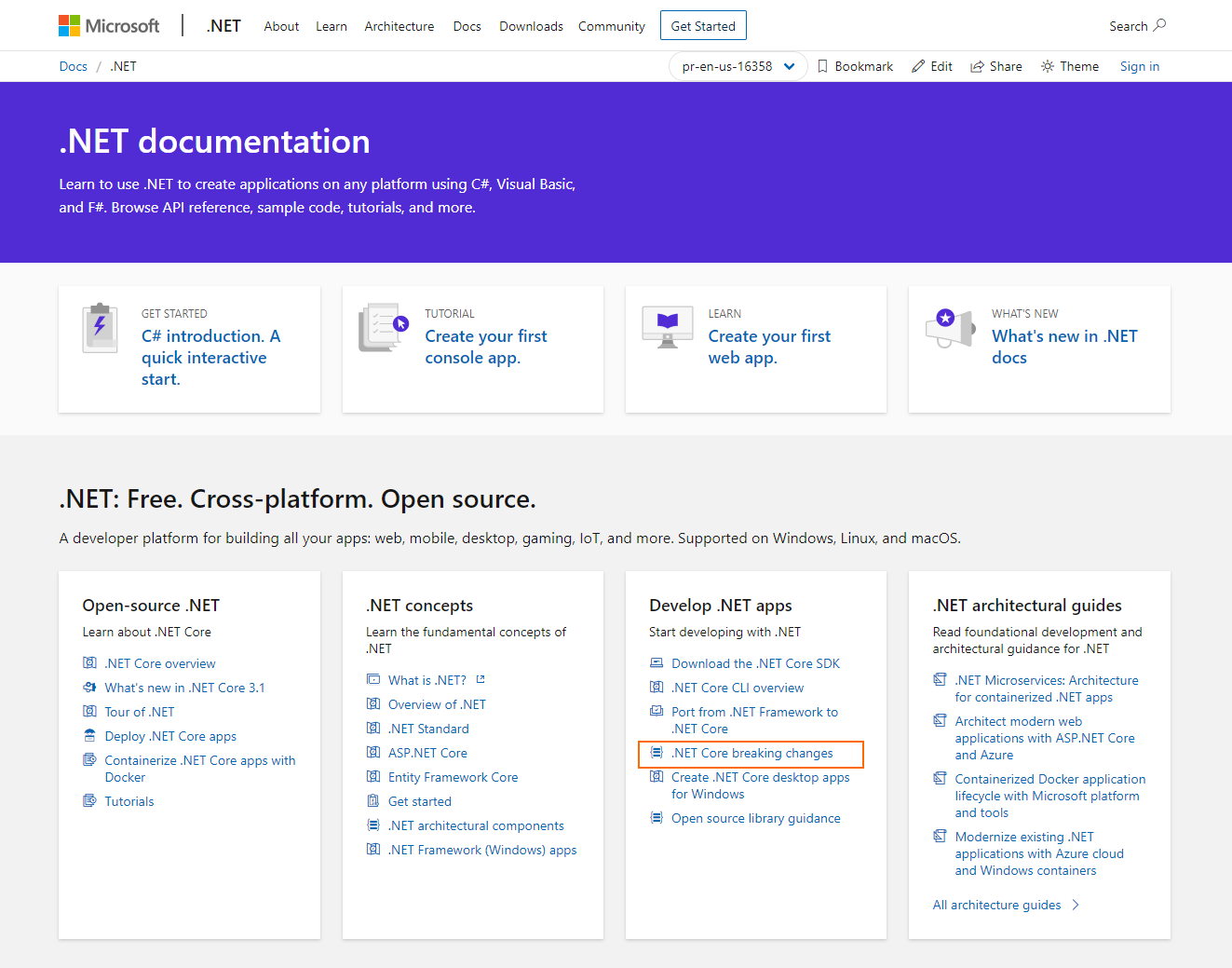Click icon beside Download the .NET Core SDK

(657, 663)
